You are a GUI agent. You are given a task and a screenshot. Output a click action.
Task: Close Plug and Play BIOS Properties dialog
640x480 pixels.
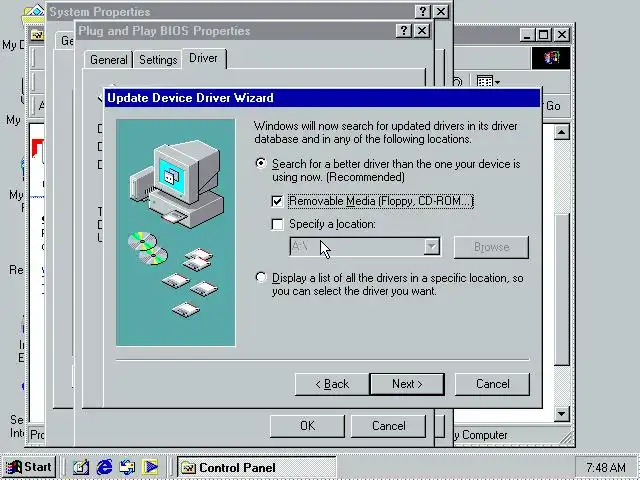422,31
